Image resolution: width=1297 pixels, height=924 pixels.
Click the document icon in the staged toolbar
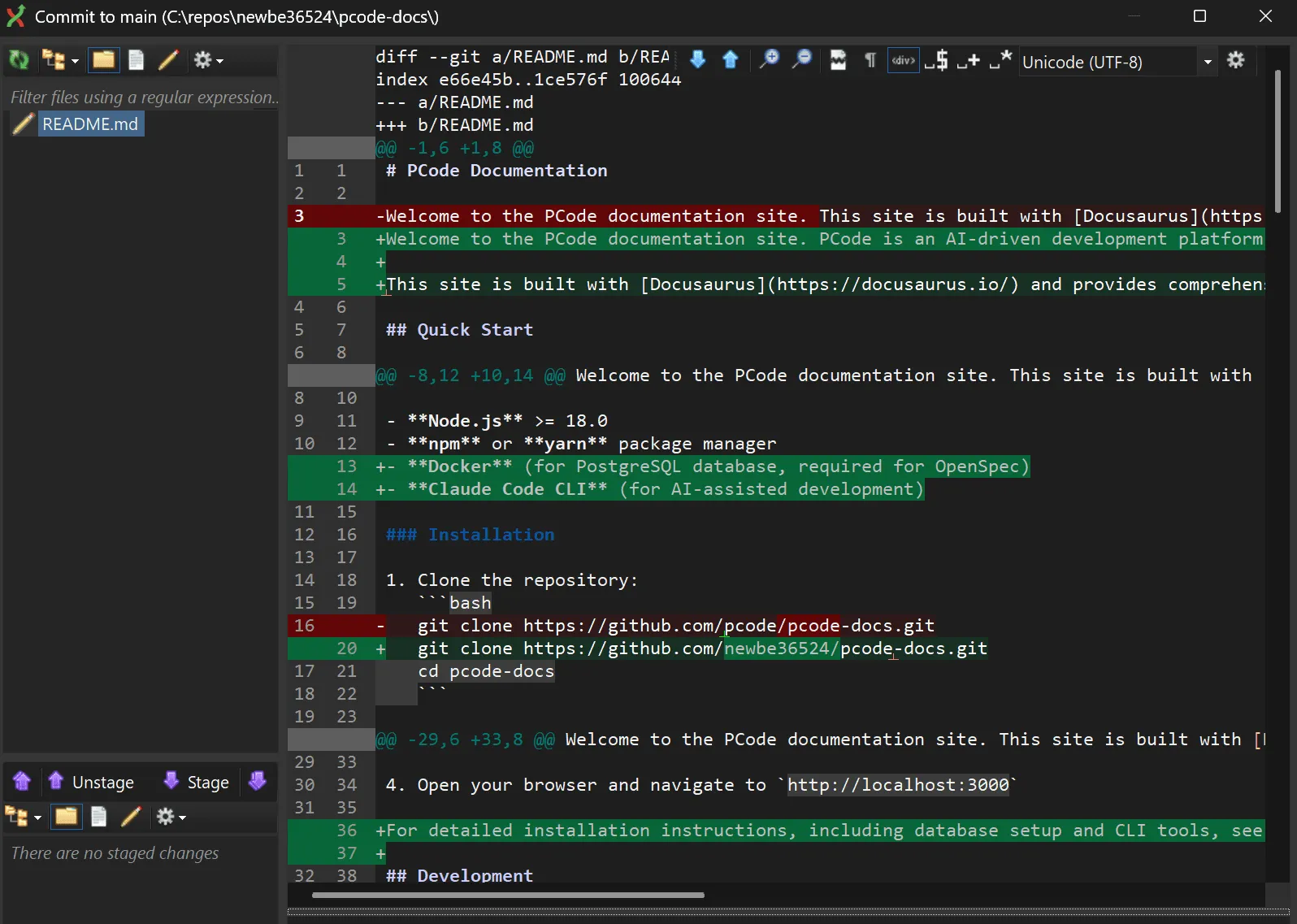(x=98, y=817)
